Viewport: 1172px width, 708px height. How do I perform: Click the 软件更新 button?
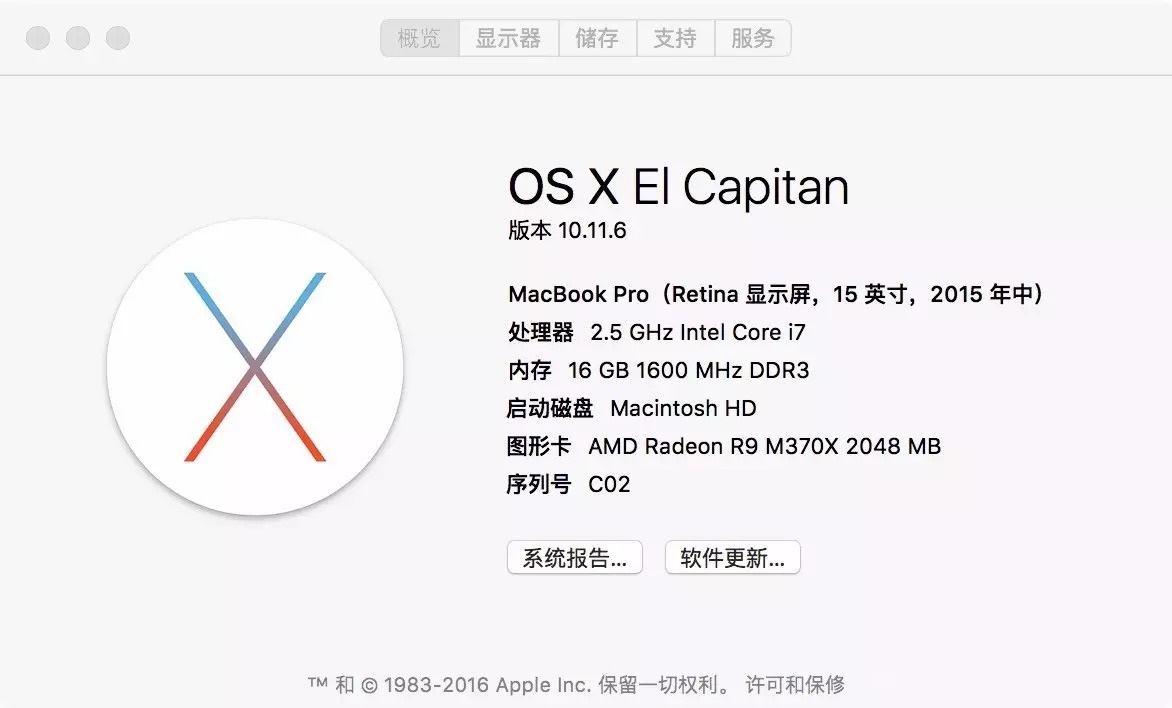(732, 558)
